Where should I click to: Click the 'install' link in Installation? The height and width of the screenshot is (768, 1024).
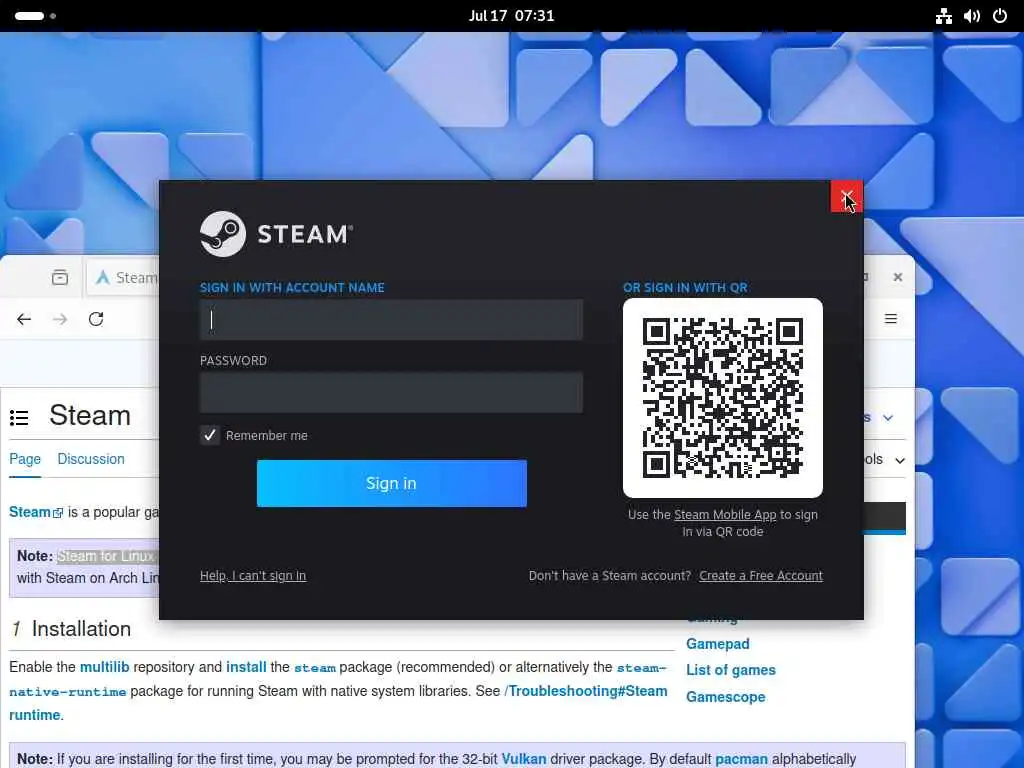[x=246, y=667]
